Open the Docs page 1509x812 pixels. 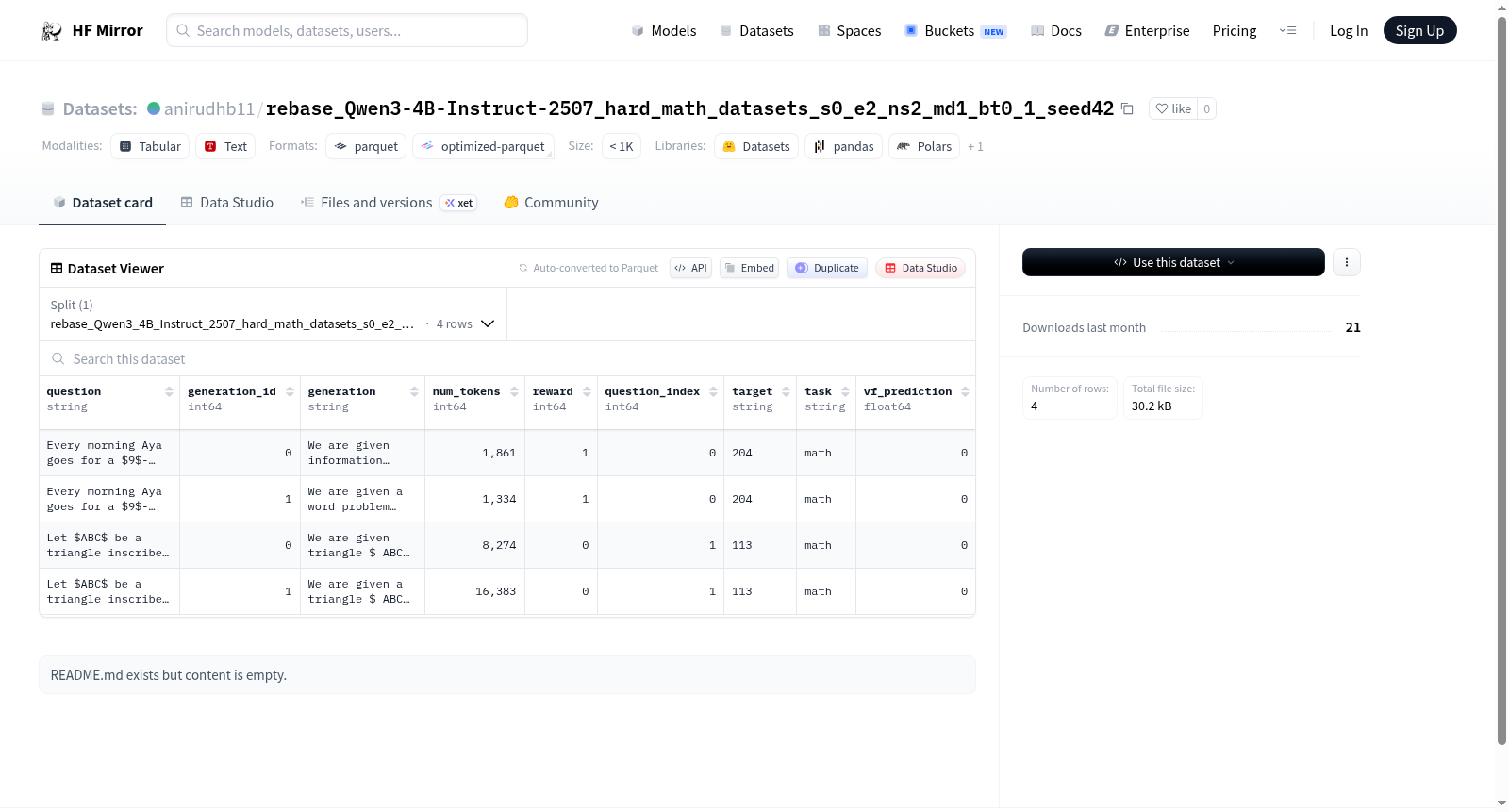1056,31
